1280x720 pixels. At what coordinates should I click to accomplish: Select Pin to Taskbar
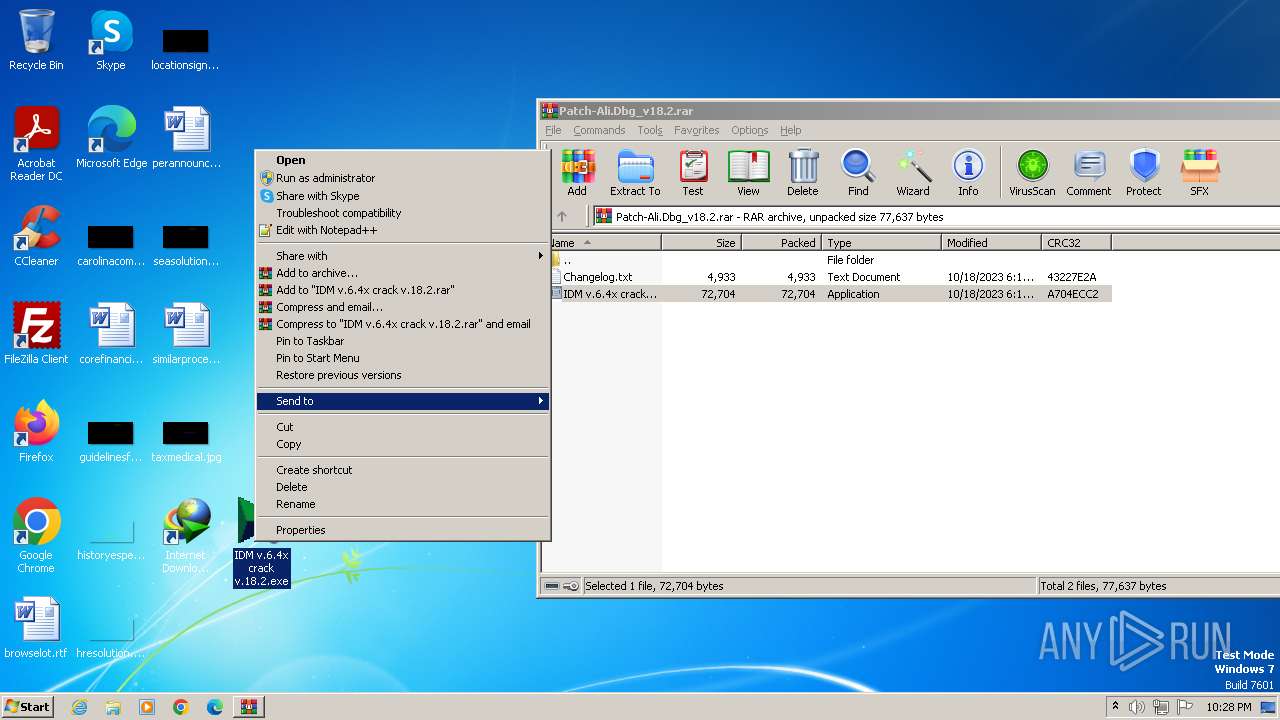(x=403, y=341)
